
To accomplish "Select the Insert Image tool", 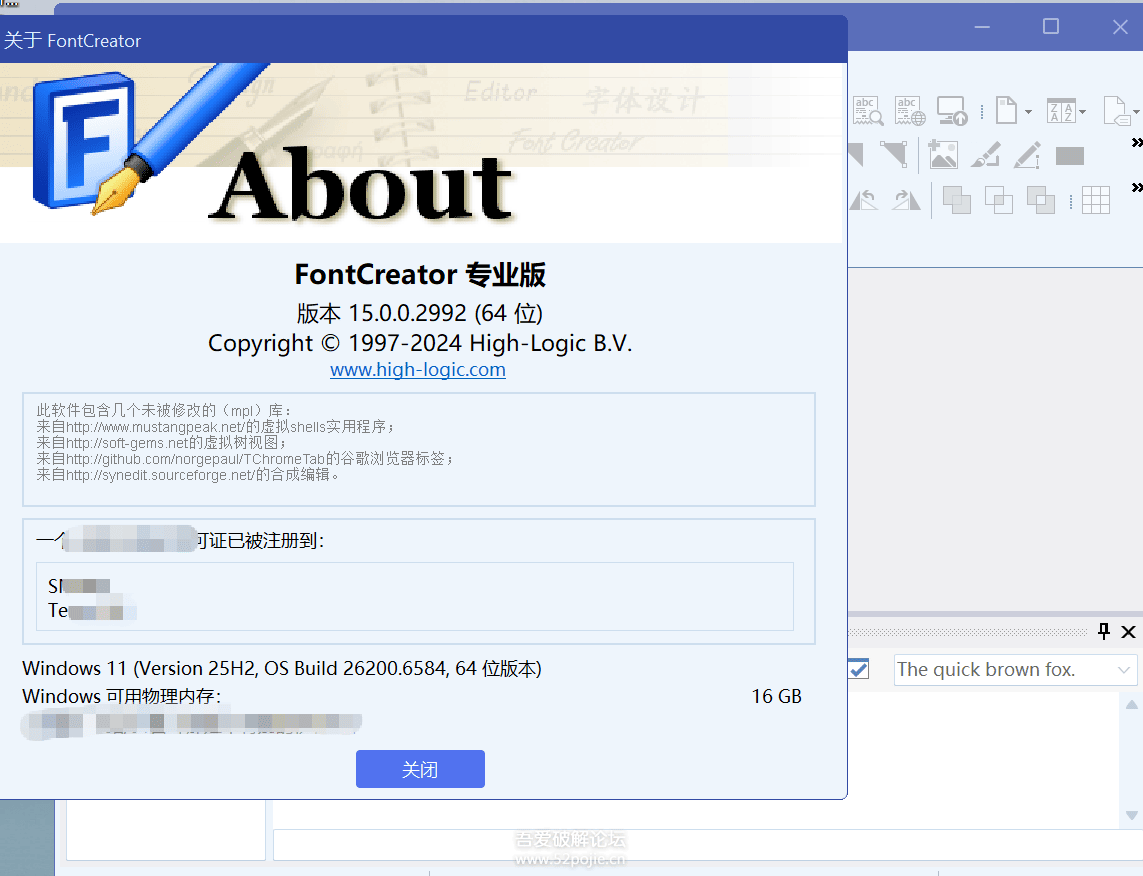I will click(942, 155).
